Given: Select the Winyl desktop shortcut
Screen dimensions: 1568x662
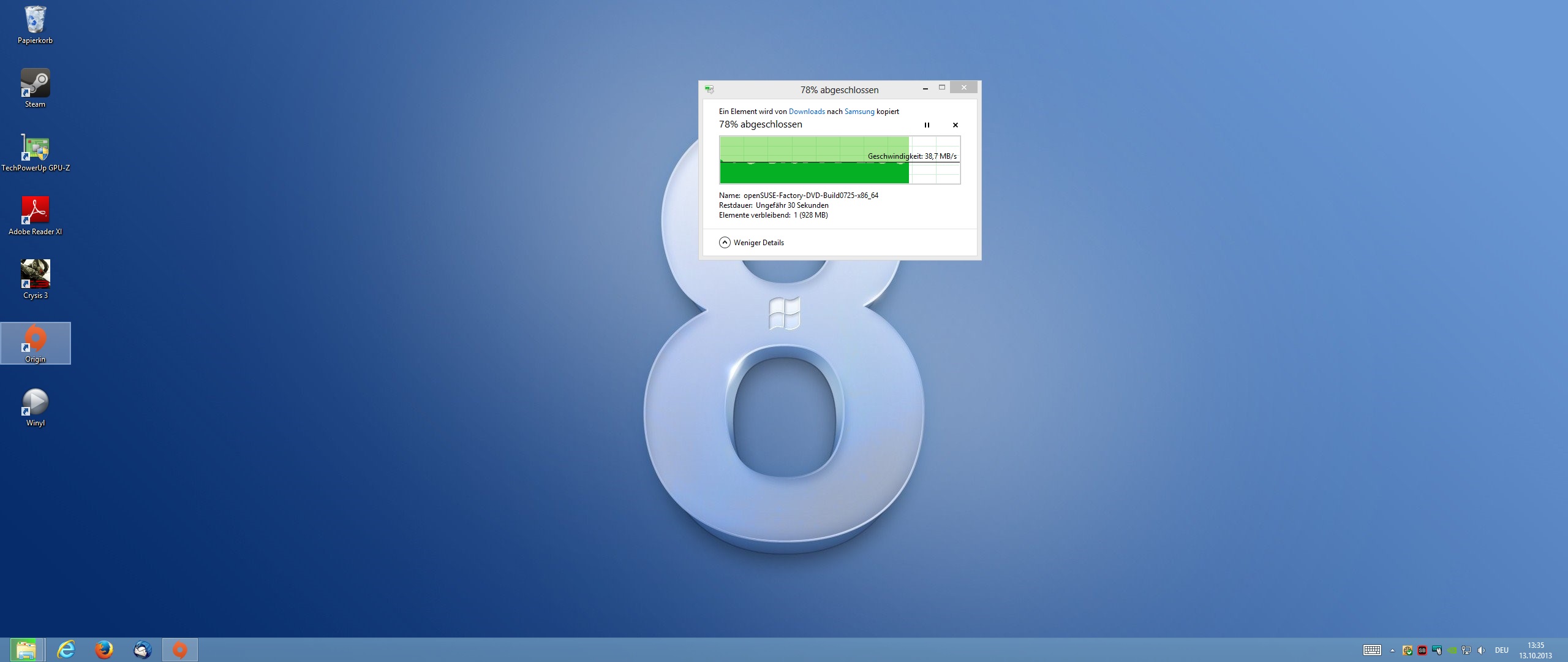Looking at the screenshot, I should (x=35, y=406).
